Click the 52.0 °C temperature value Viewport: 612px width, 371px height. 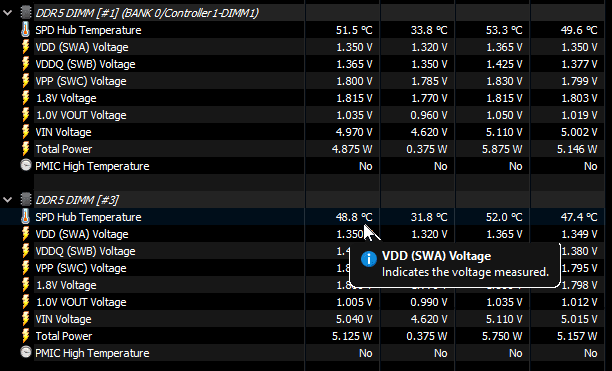click(x=504, y=217)
